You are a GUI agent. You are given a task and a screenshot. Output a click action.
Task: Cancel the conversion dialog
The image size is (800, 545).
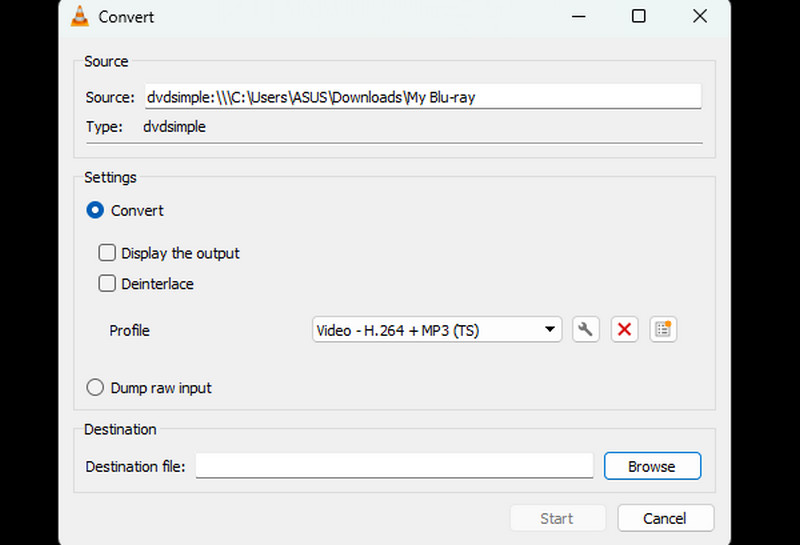[x=665, y=518]
